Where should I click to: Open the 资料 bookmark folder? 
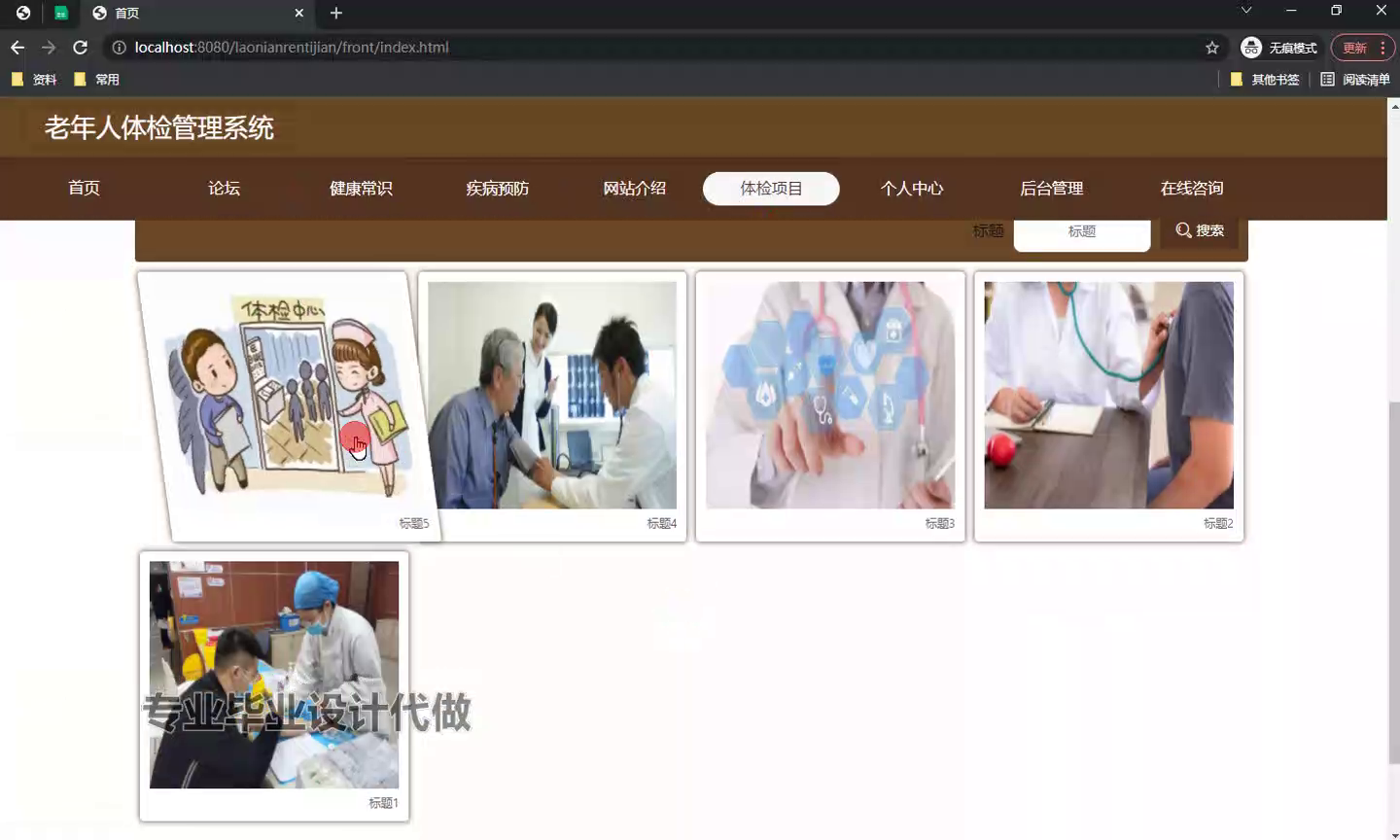click(34, 80)
